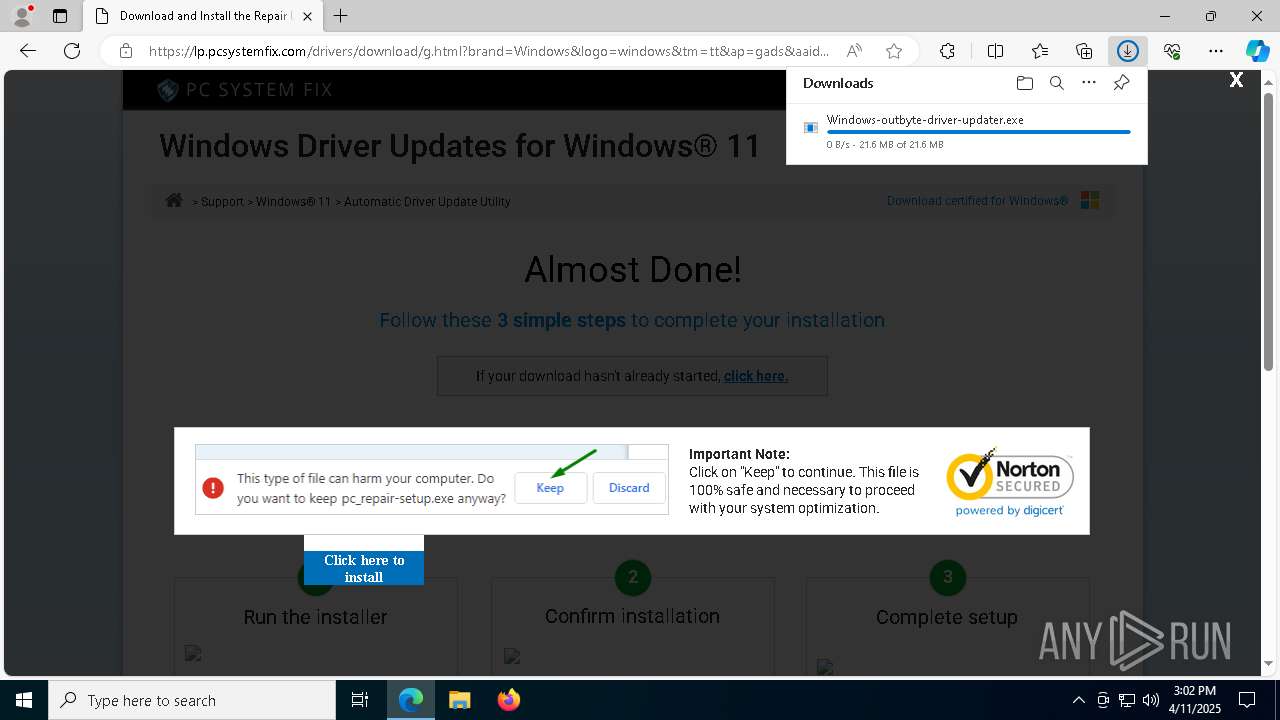Click the 'Click here to install' button

[x=364, y=568]
